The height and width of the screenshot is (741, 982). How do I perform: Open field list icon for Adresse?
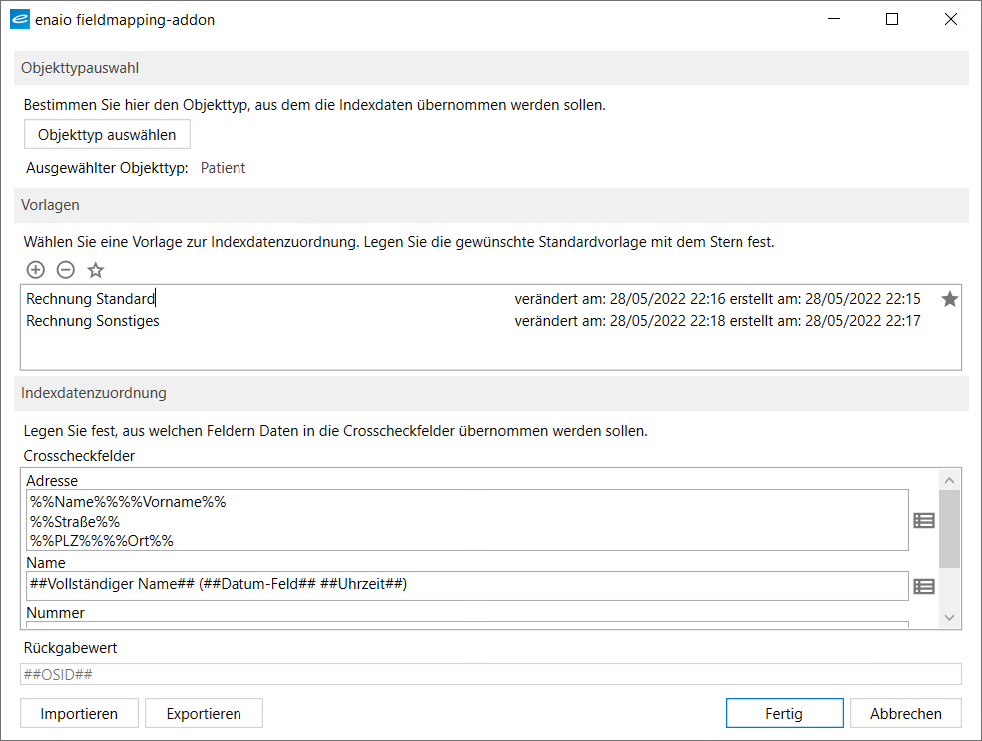[x=924, y=520]
